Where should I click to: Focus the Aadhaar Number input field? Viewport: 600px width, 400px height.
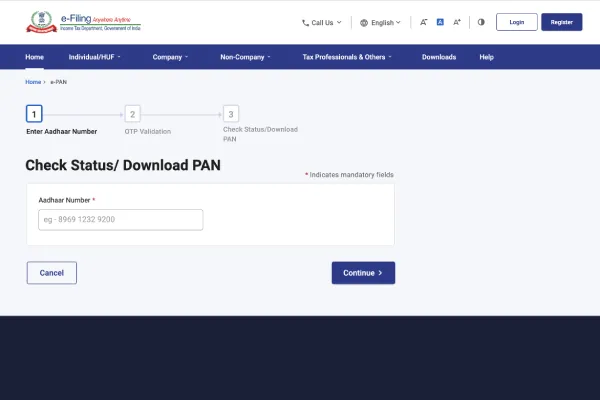pyautogui.click(x=121, y=220)
